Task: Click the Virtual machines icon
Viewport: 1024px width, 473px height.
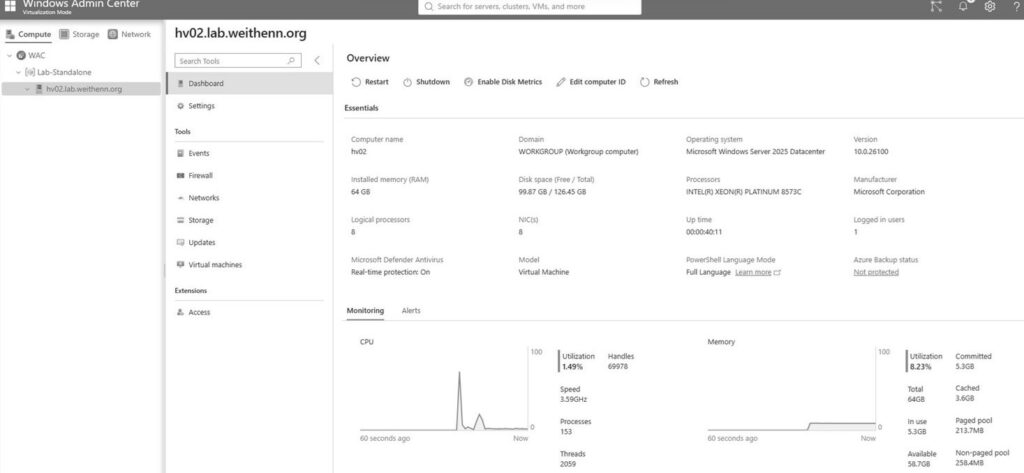Action: point(181,265)
